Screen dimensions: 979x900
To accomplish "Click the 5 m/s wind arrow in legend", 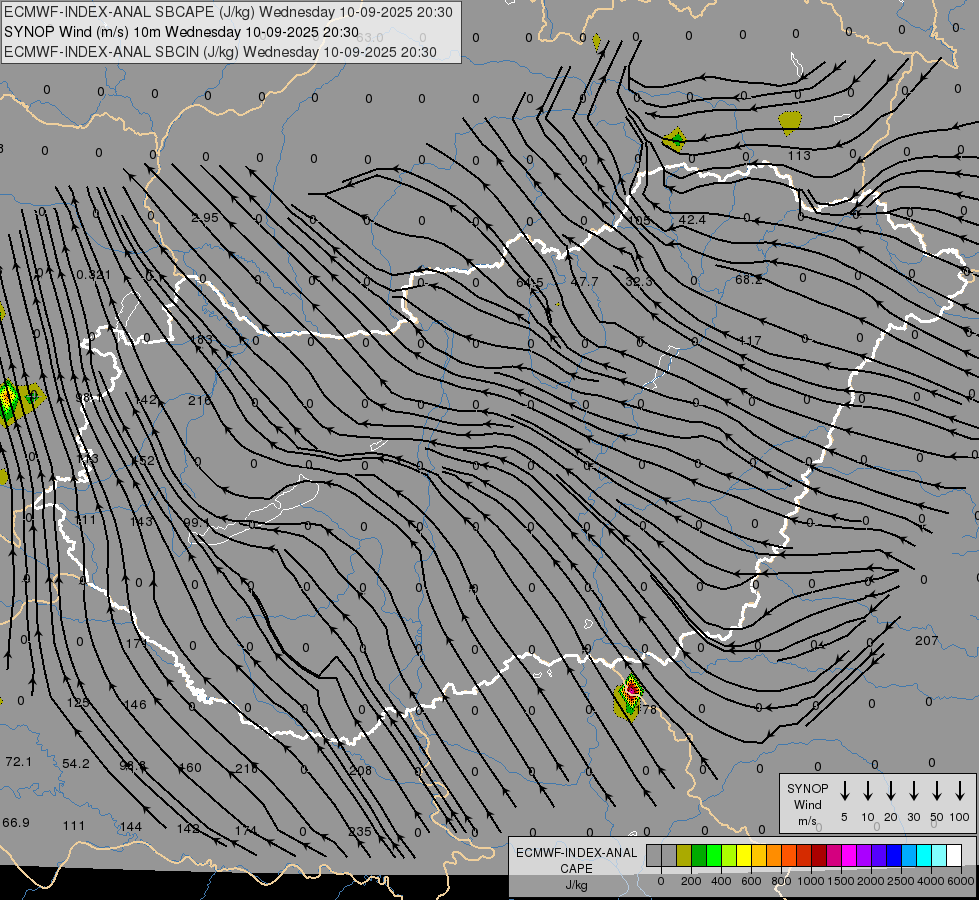I will [x=845, y=790].
